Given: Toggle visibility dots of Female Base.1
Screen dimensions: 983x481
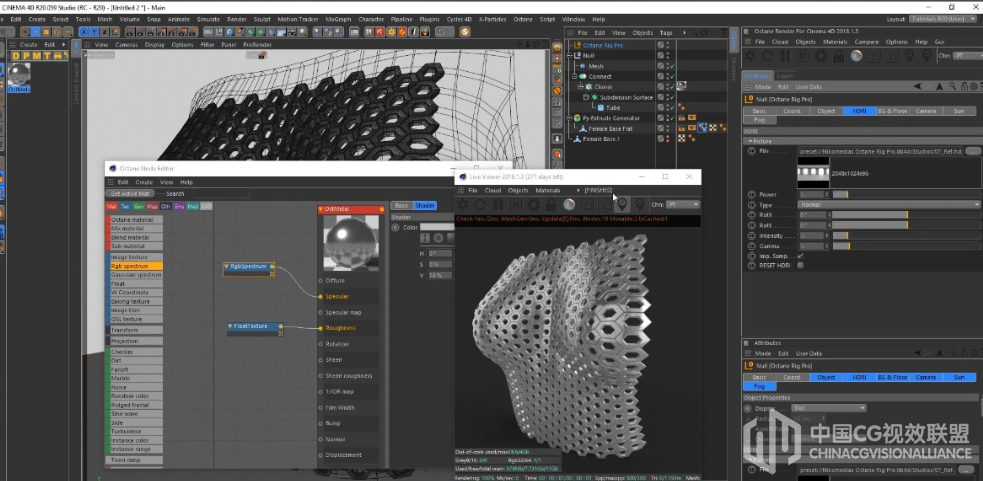Looking at the screenshot, I should pyautogui.click(x=668, y=139).
